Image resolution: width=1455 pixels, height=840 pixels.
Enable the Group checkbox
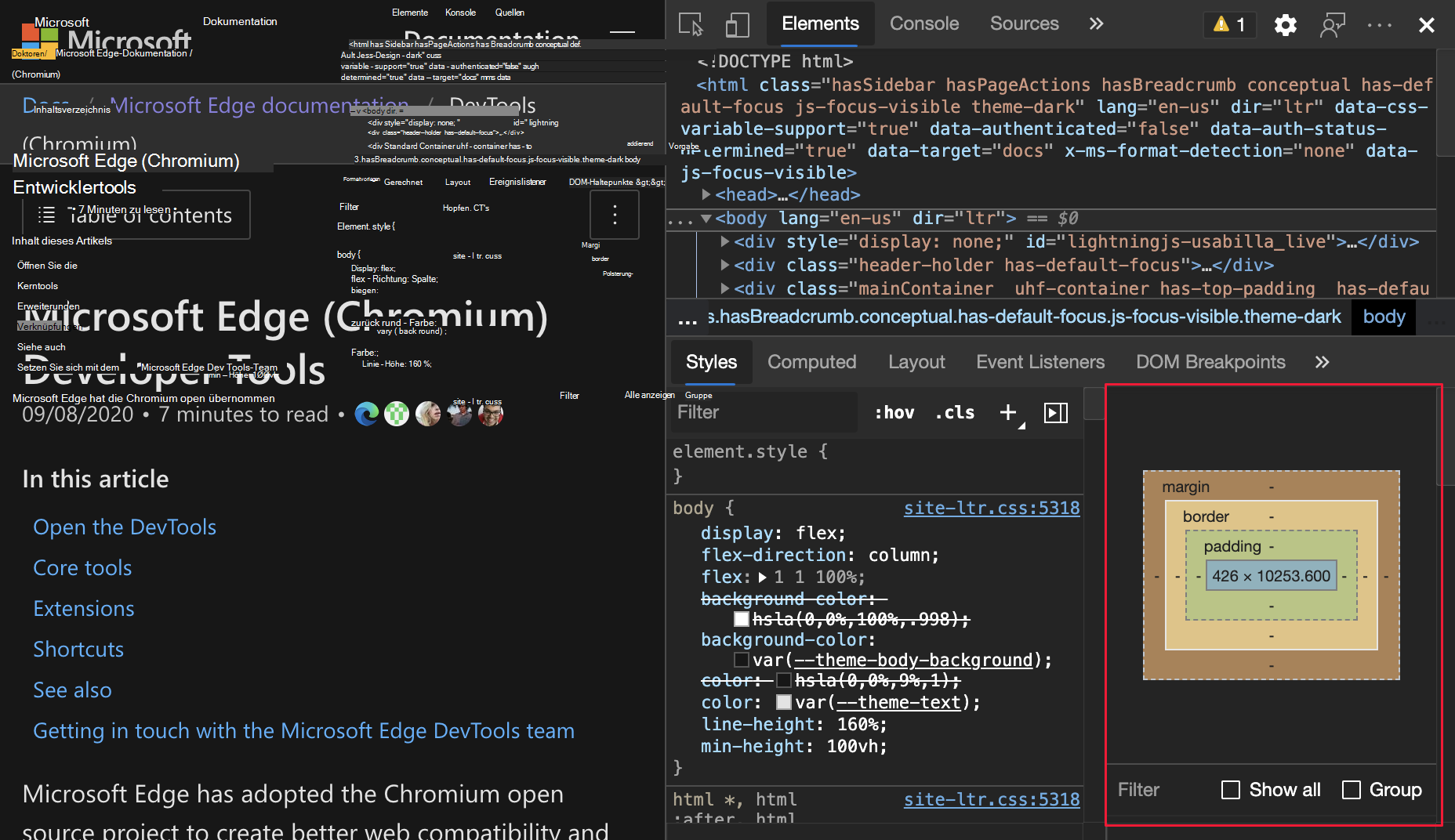(1352, 790)
